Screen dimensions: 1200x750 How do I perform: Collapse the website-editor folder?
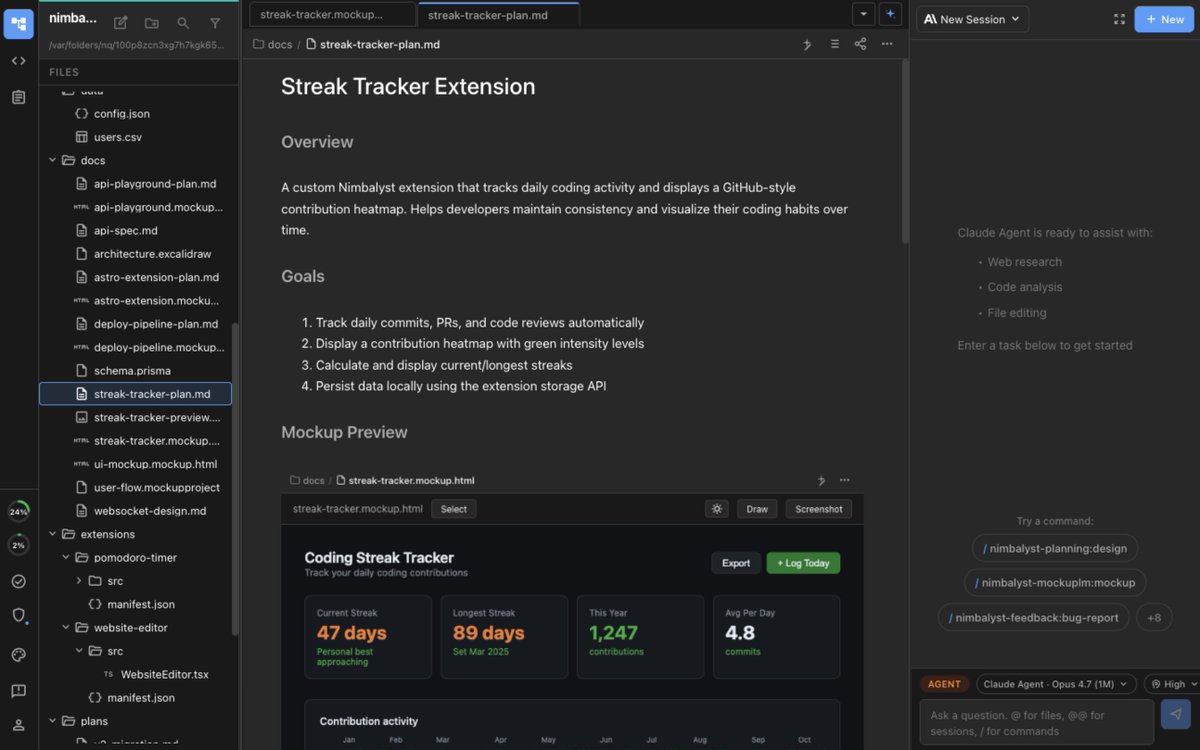(66, 628)
